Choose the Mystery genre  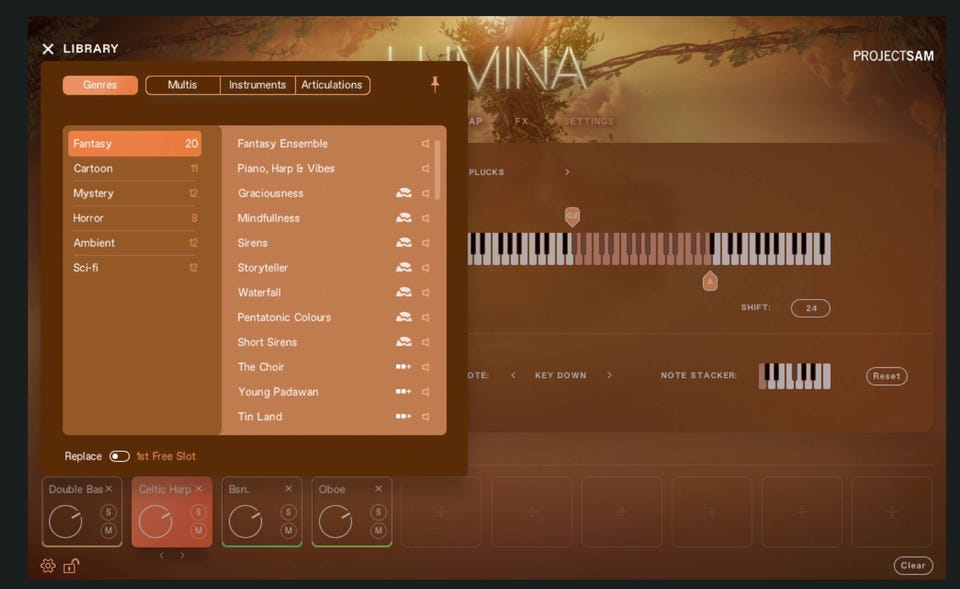135,193
